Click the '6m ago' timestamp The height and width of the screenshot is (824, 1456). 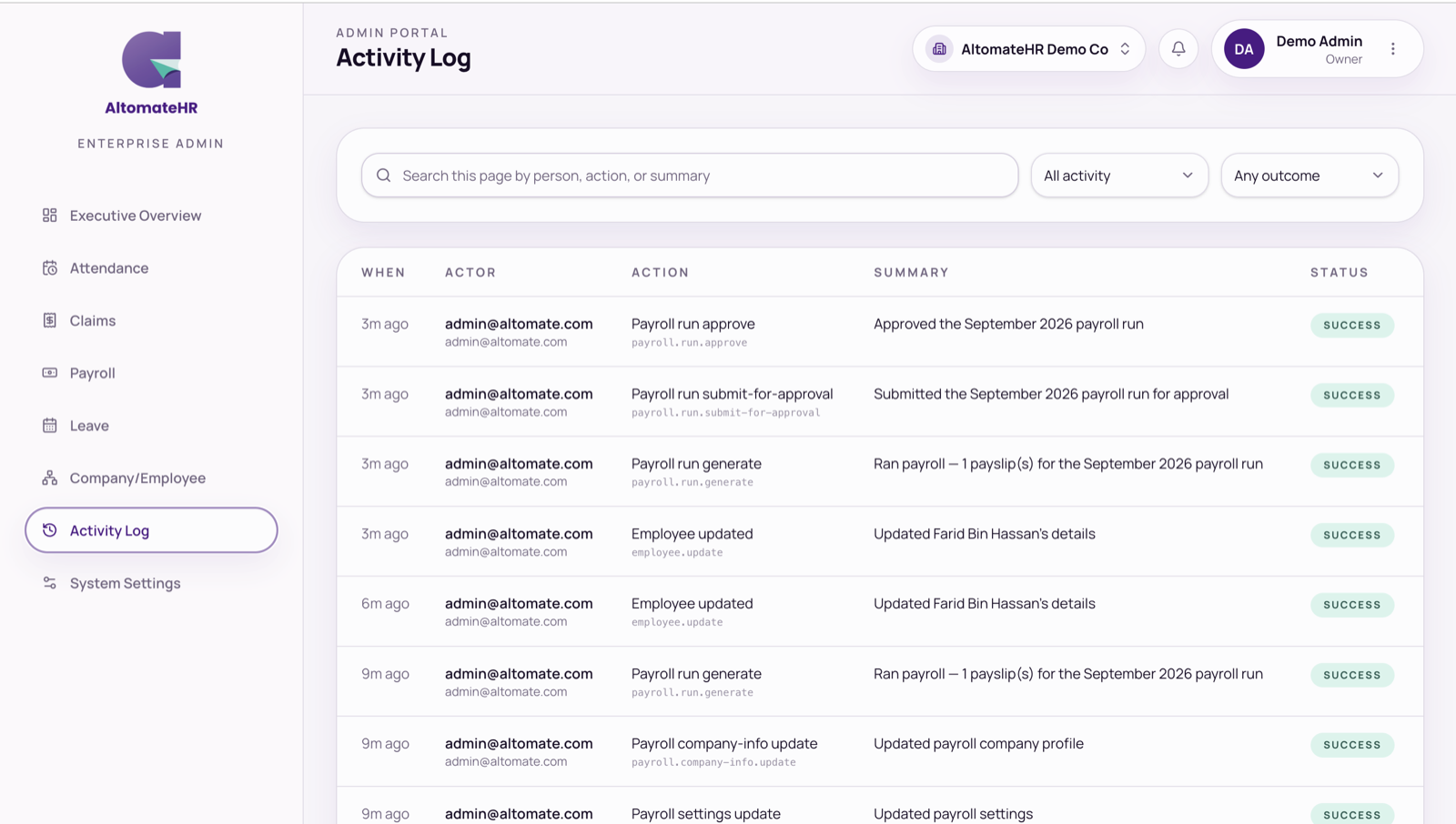tap(385, 603)
